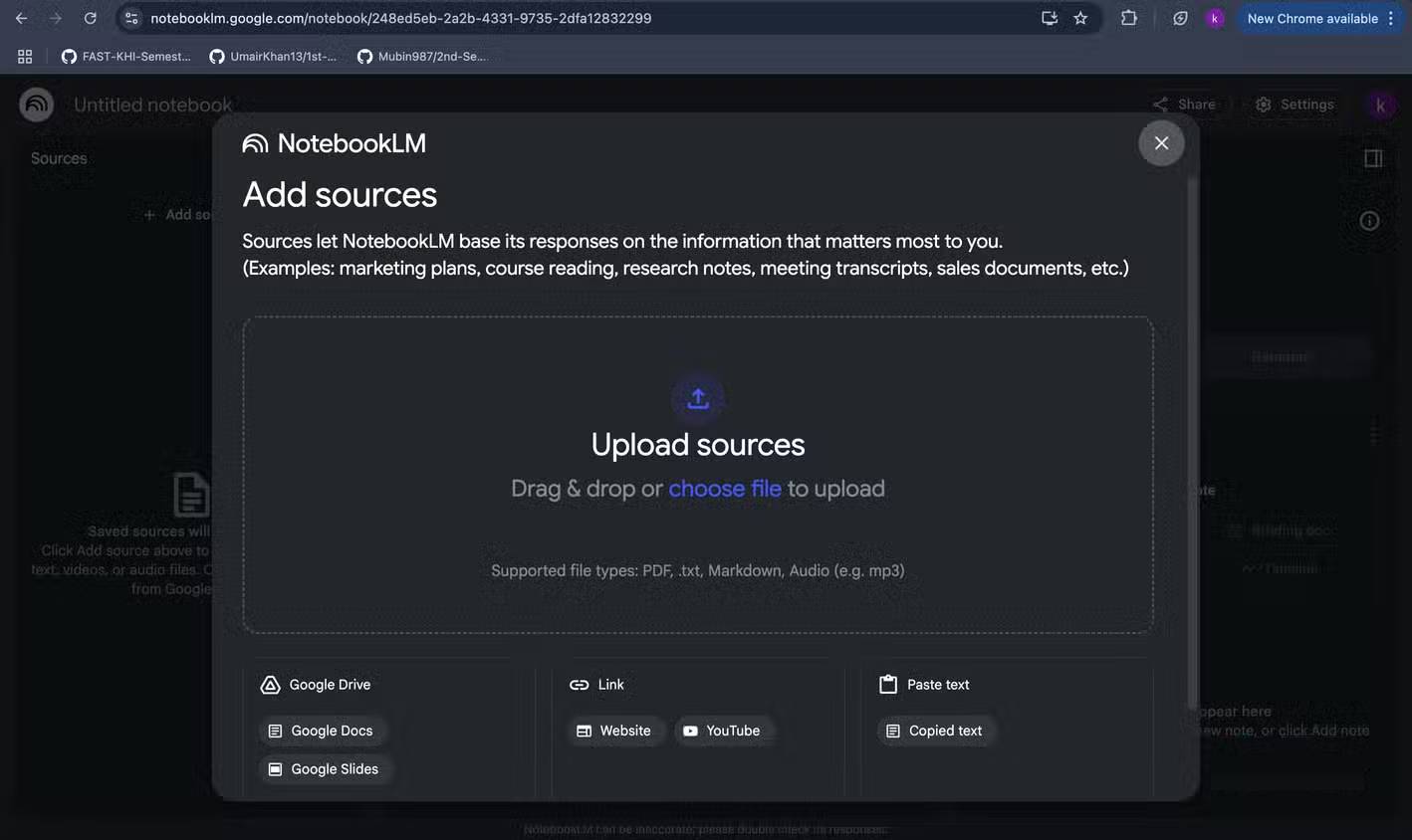This screenshot has height=840, width=1412.
Task: Choose Copied text source option
Action: 936,731
